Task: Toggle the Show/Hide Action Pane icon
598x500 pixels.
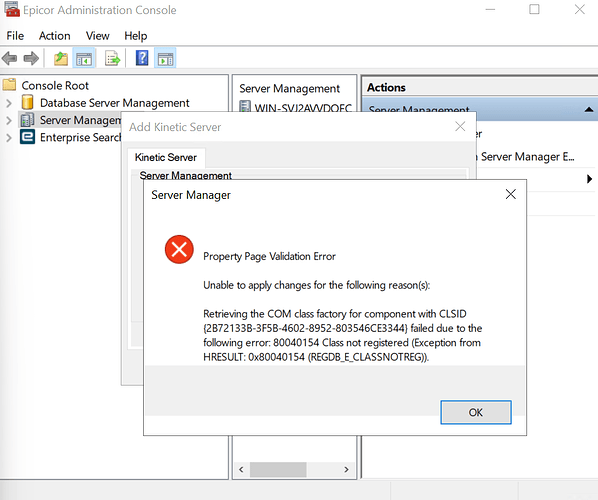Action: [165, 59]
